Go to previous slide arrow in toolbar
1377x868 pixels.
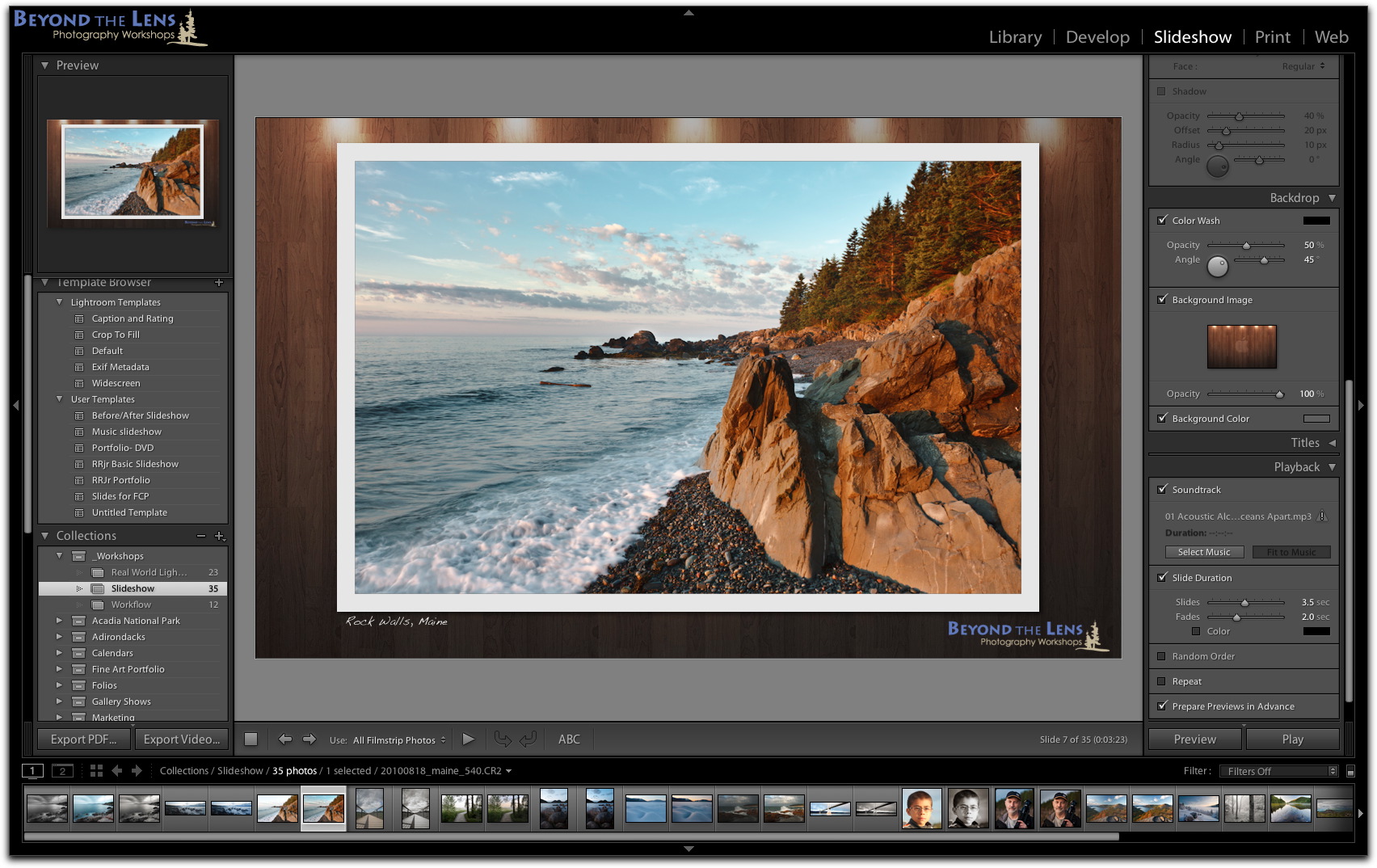pyautogui.click(x=284, y=739)
